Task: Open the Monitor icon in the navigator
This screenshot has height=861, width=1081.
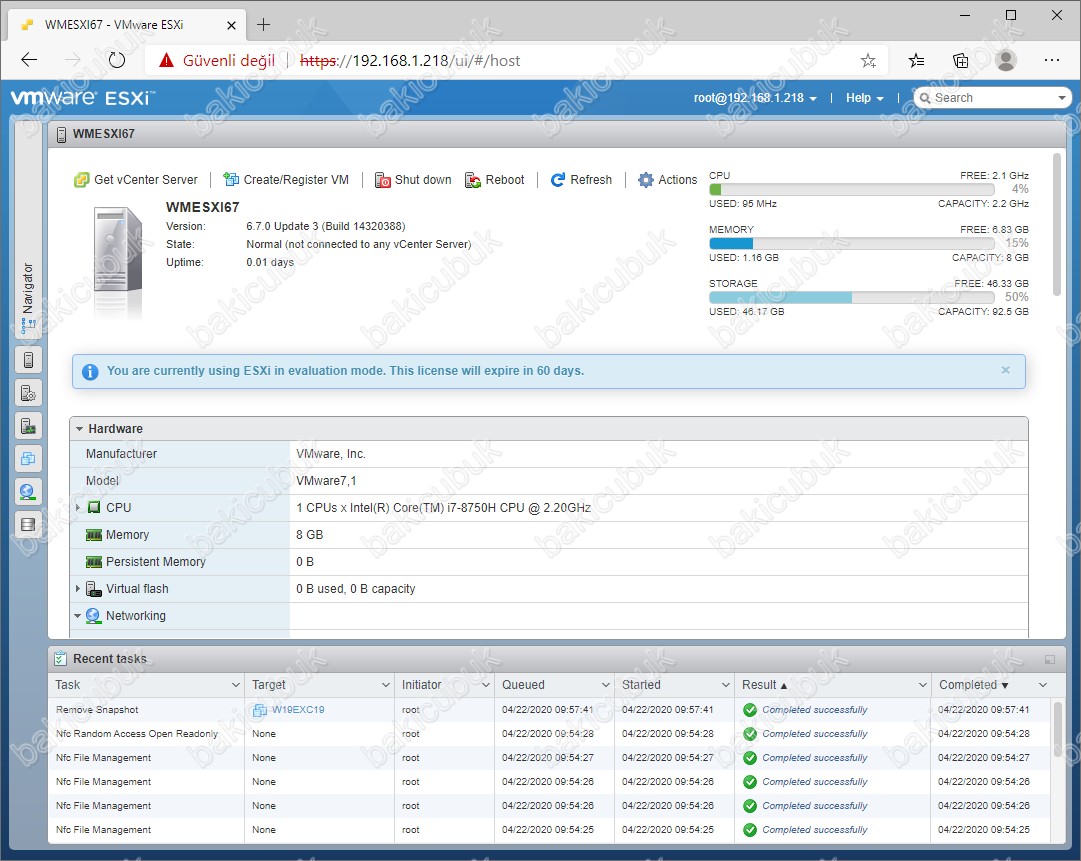Action: click(x=28, y=426)
